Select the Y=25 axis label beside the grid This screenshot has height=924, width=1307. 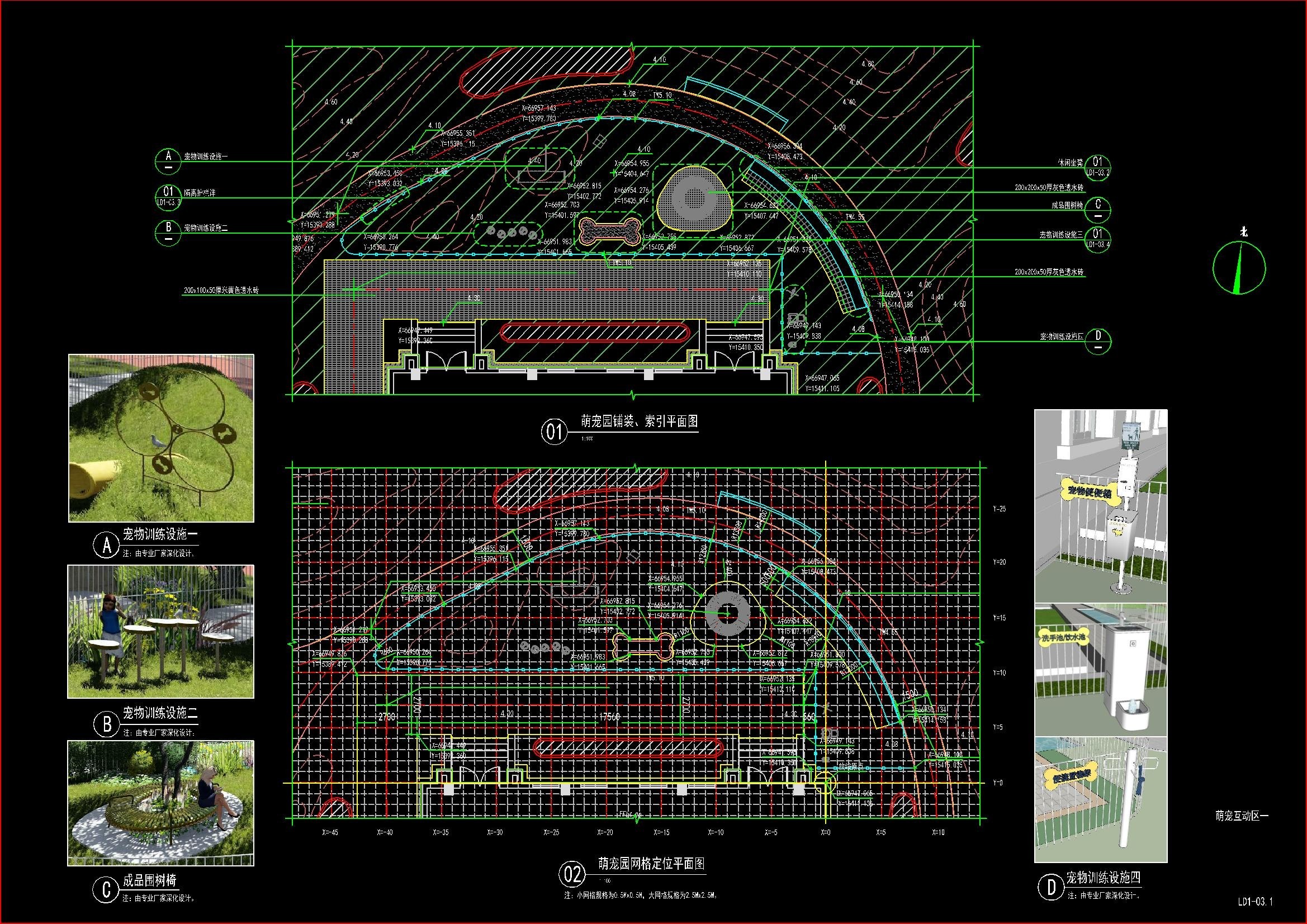coord(999,509)
